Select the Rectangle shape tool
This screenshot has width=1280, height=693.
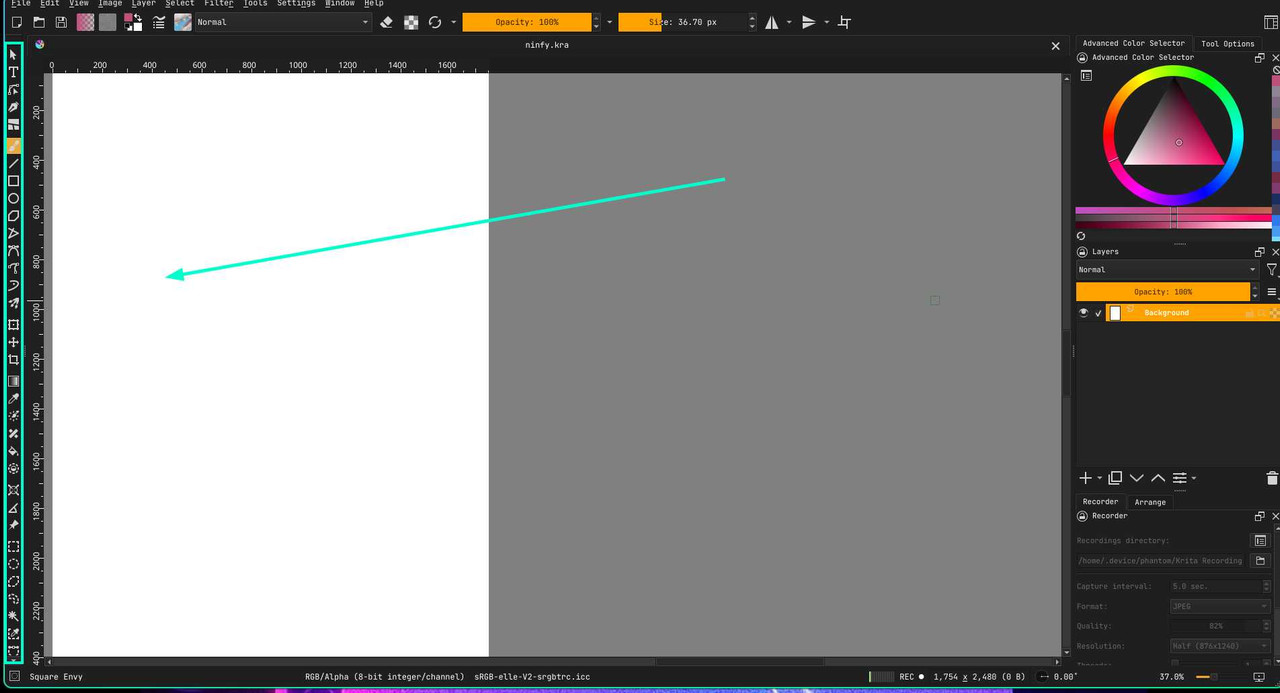14,181
